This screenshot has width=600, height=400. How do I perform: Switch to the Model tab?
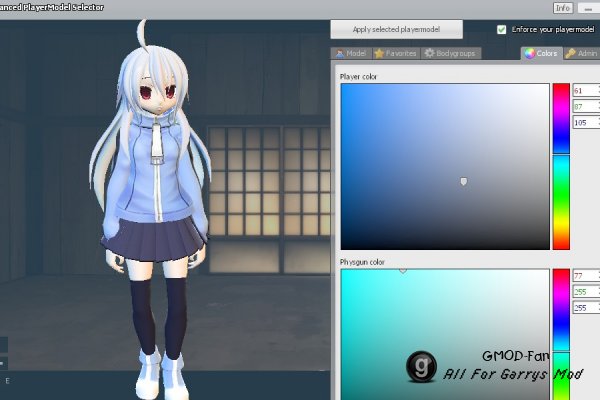click(351, 53)
